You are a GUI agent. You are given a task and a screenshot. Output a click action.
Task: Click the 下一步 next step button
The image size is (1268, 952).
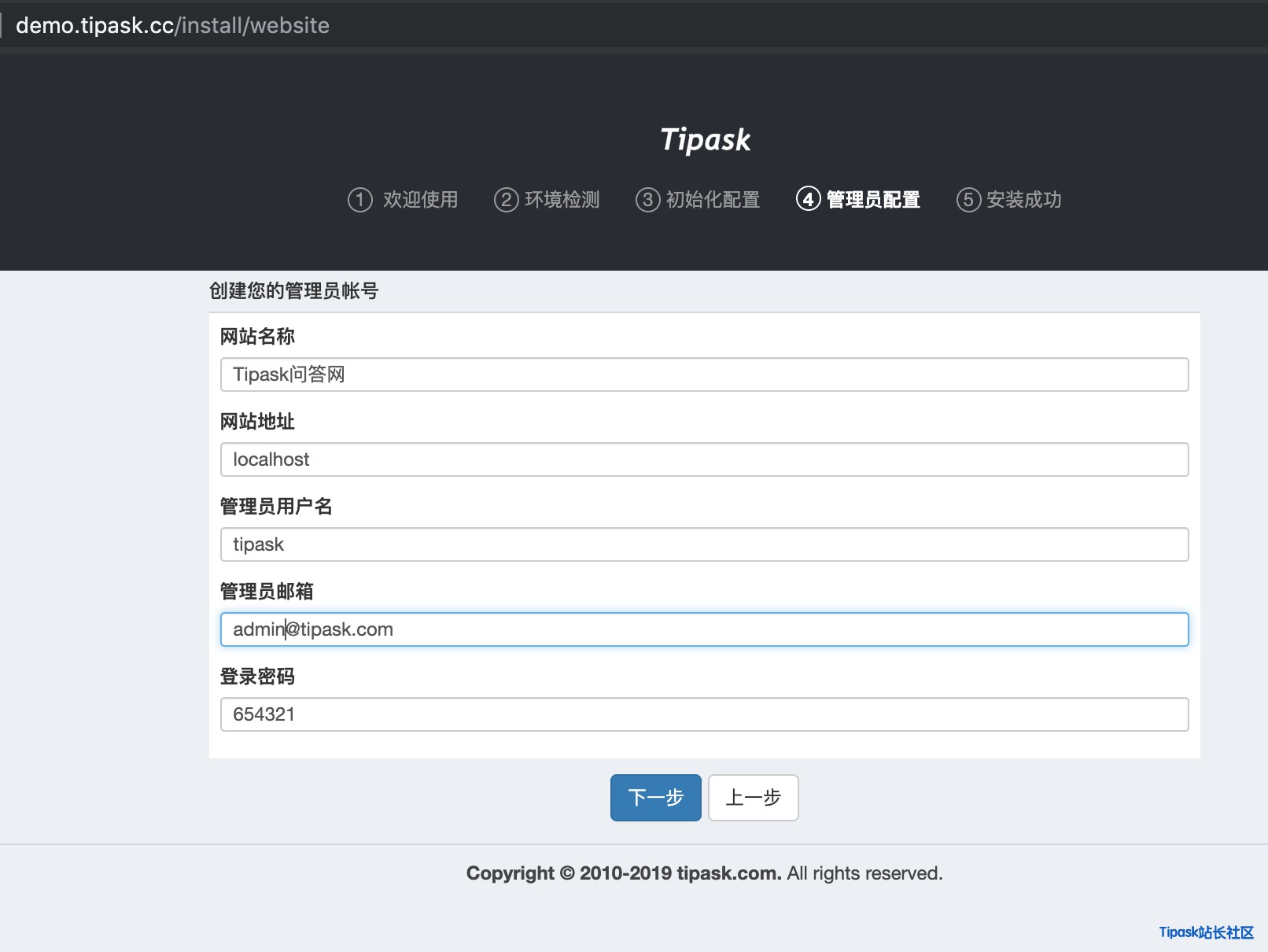pyautogui.click(x=655, y=798)
